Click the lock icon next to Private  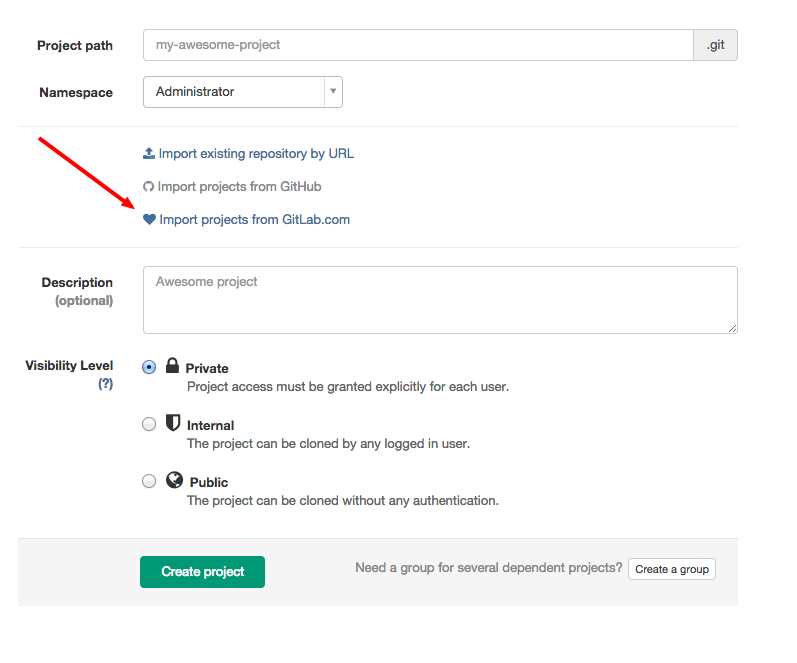(172, 366)
